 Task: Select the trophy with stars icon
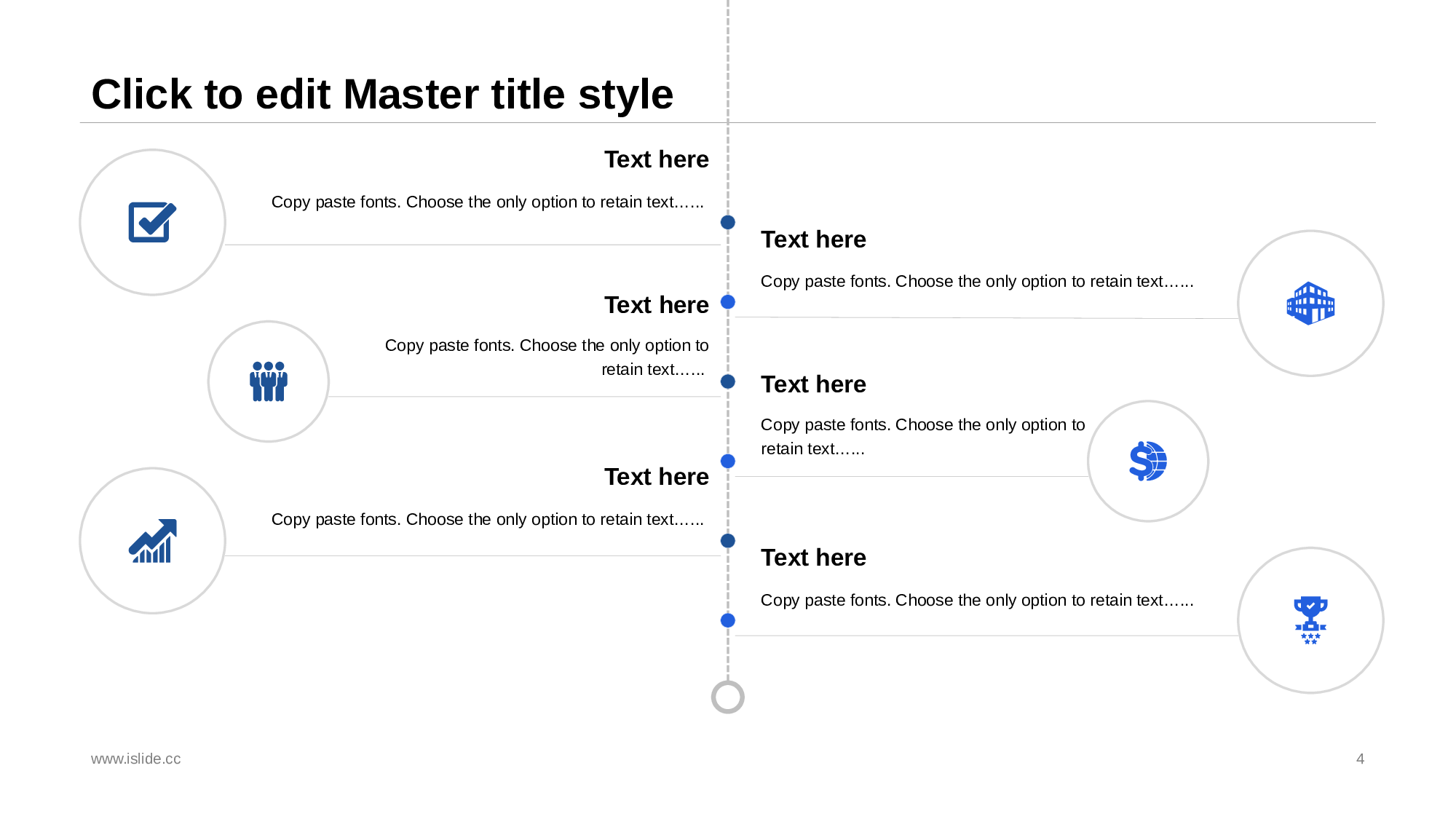point(1310,620)
